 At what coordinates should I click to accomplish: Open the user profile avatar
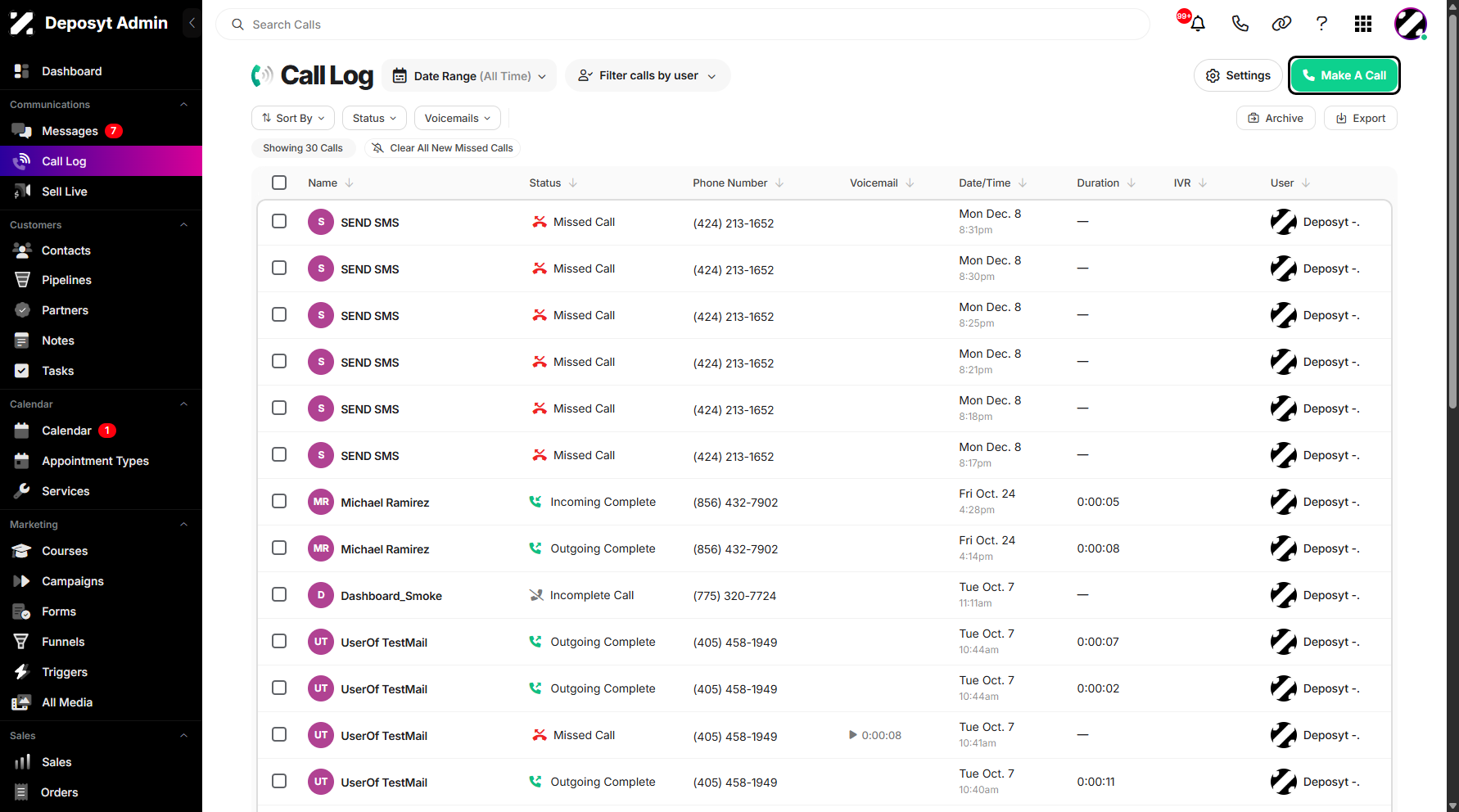(1411, 24)
